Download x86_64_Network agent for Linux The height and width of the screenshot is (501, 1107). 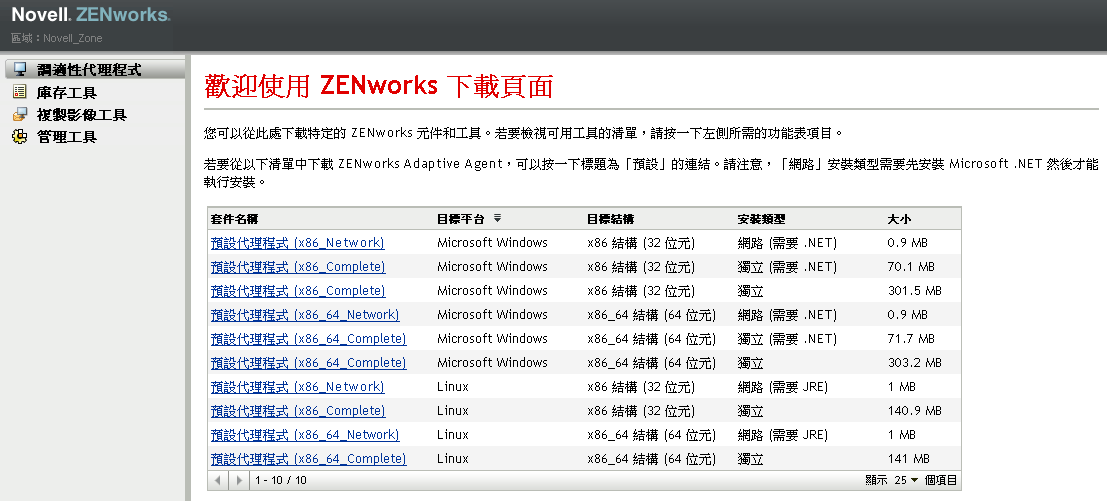coord(305,435)
